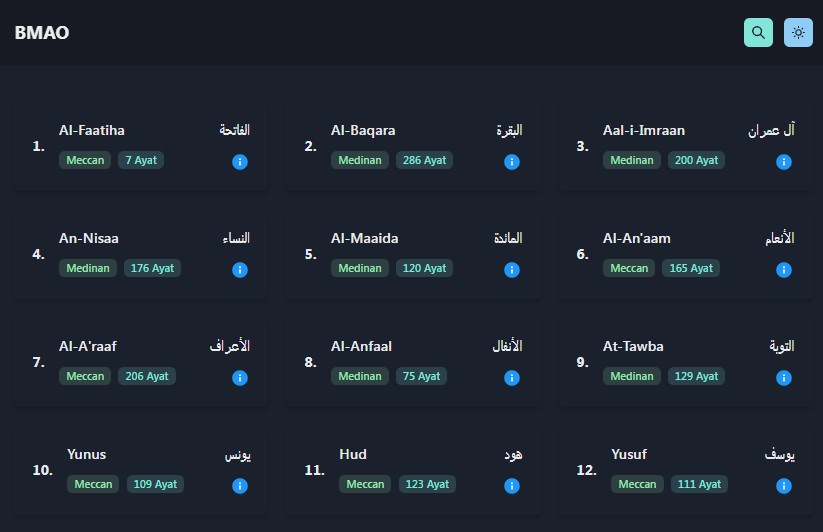Click the BMAO site logo
The image size is (823, 532).
click(x=42, y=33)
